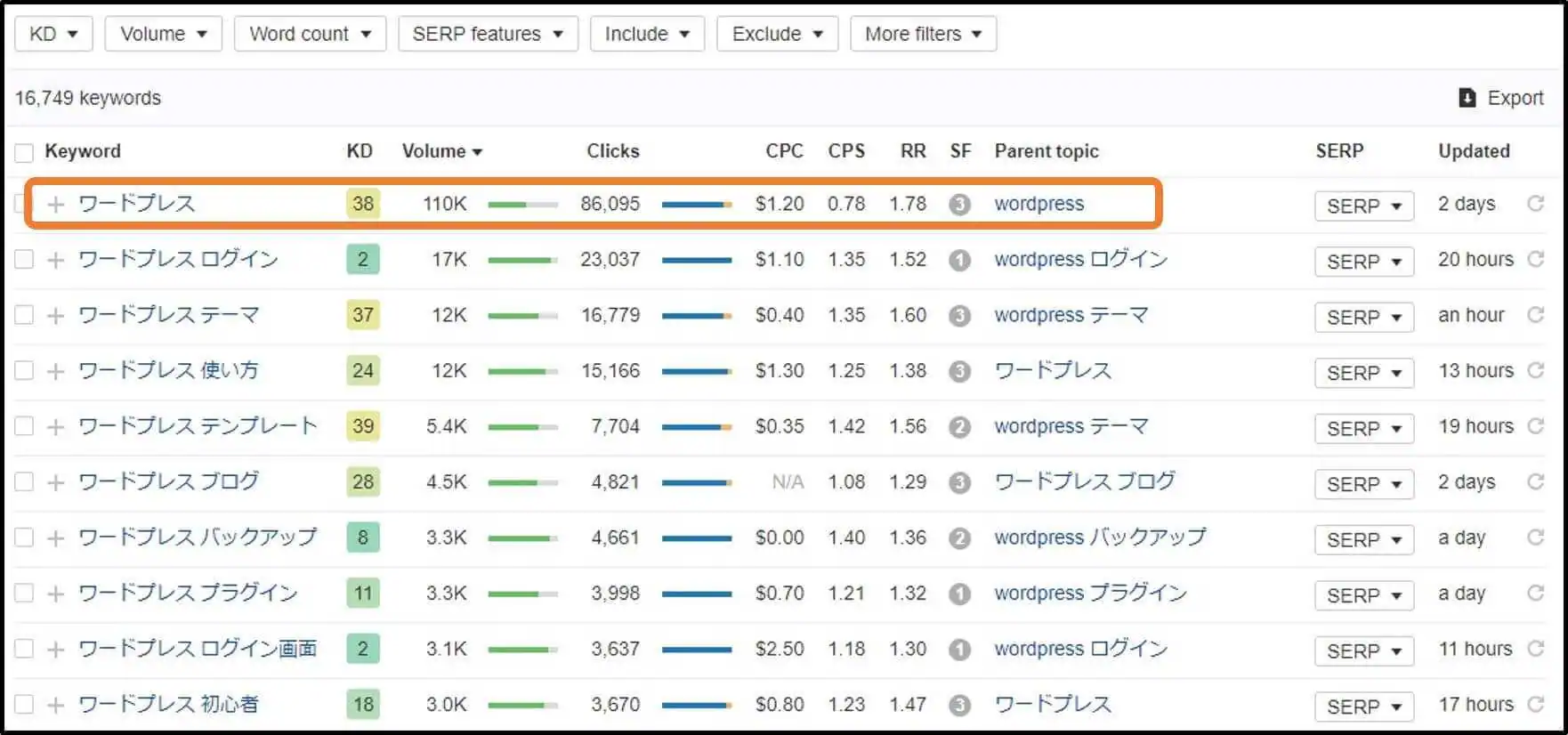The width and height of the screenshot is (1568, 735).
Task: Export the keyword list
Action: click(x=1501, y=98)
